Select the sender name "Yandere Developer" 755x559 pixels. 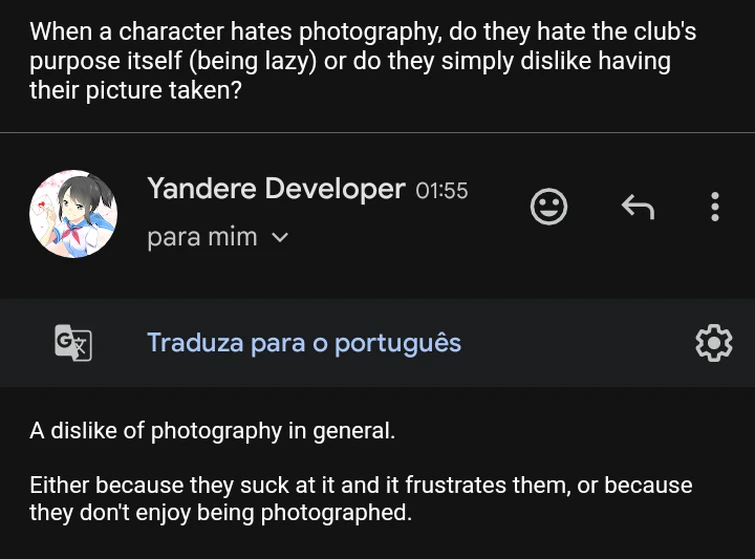pyautogui.click(x=276, y=188)
